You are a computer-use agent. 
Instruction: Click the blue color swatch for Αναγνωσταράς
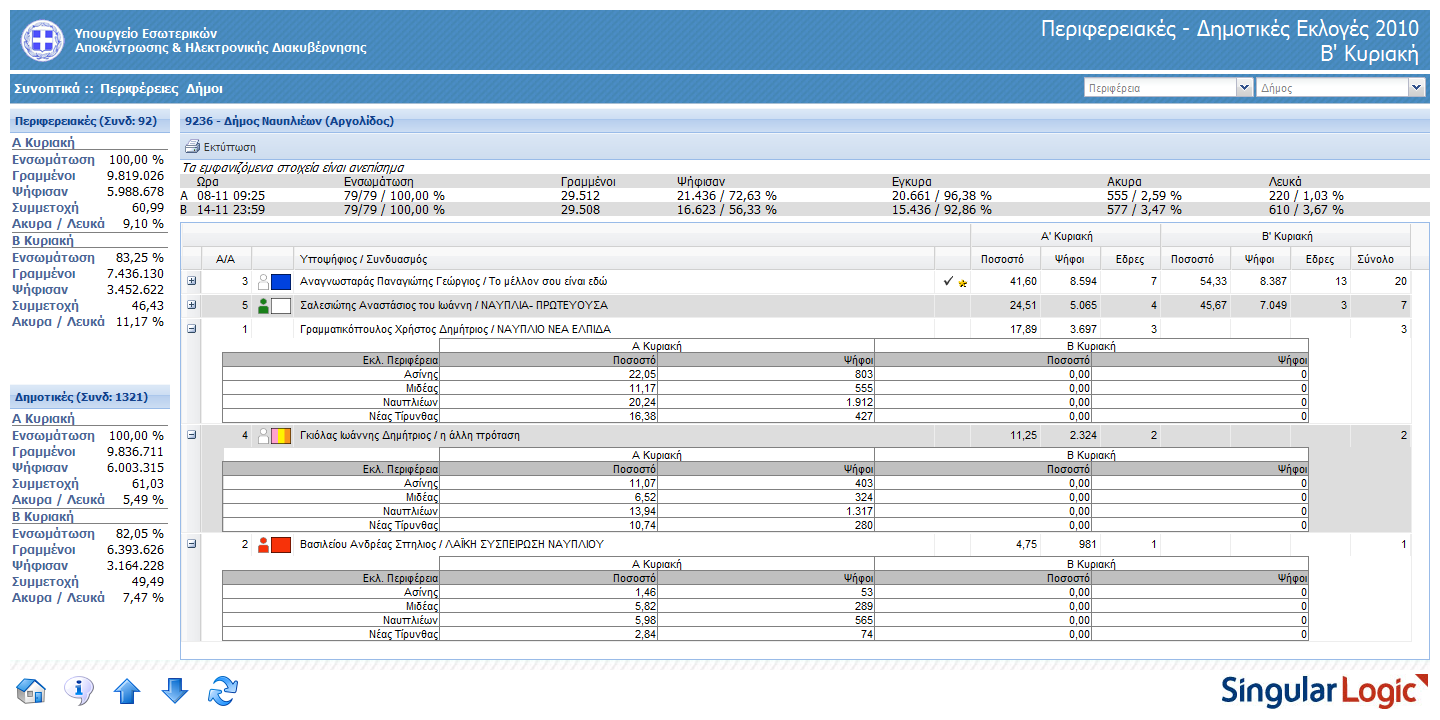coord(281,283)
